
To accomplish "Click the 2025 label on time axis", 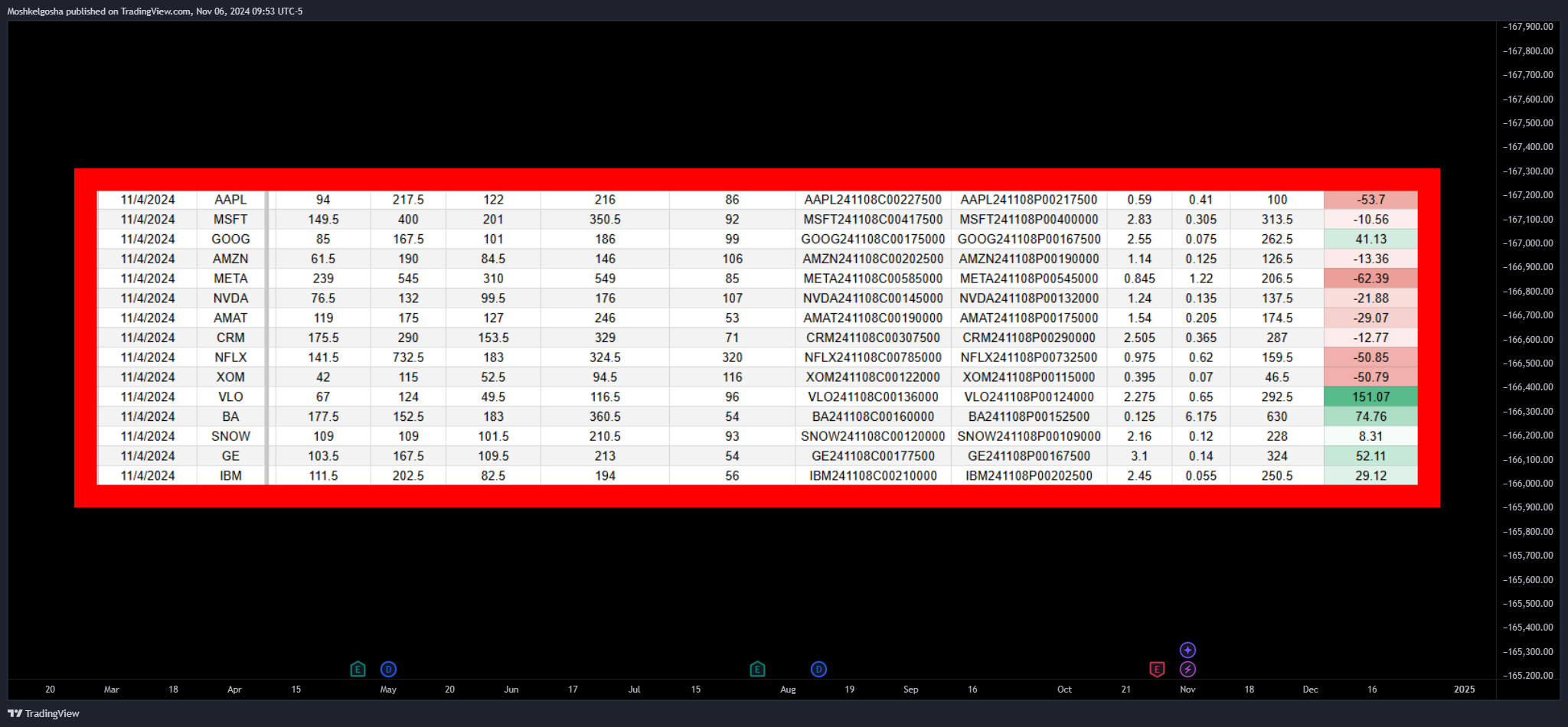I will pos(1465,690).
